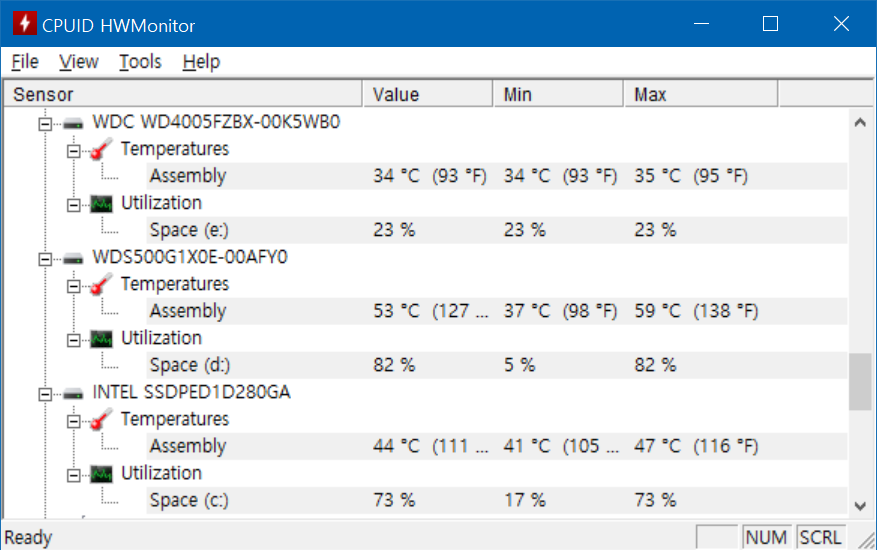Viewport: 877px width, 550px height.
Task: Click the Value column header
Action: [427, 94]
